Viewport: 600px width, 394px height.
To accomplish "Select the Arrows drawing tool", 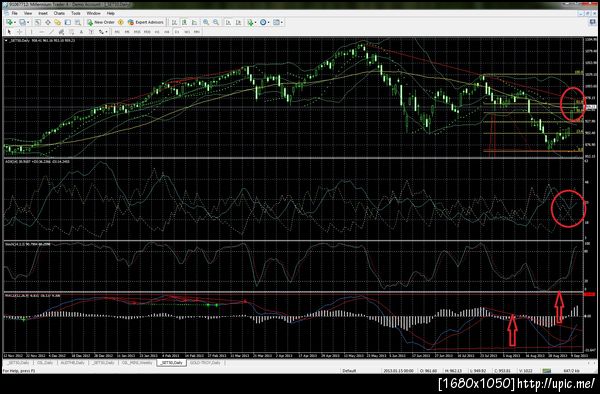I will point(101,32).
